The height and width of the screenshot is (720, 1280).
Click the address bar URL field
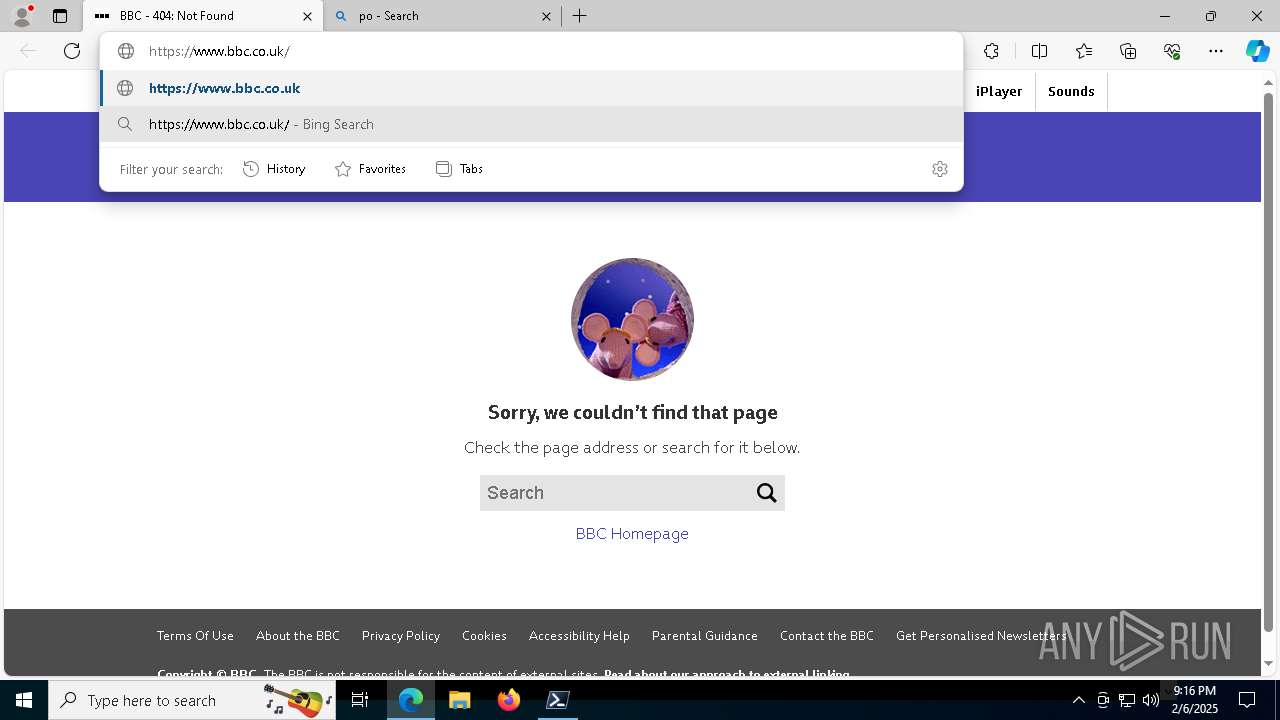click(x=530, y=51)
